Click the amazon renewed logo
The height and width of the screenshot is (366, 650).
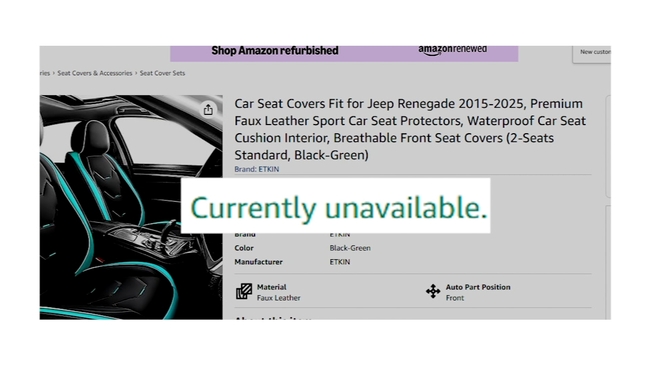(452, 50)
